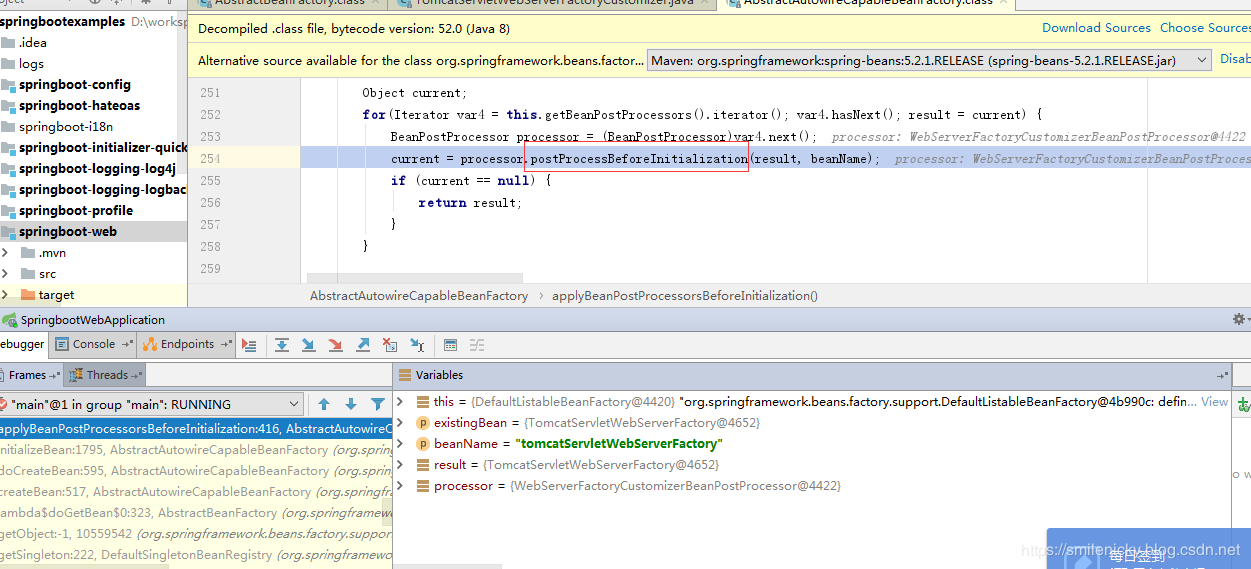Click the Step Over debugger icon
1251x569 pixels.
[x=282, y=345]
